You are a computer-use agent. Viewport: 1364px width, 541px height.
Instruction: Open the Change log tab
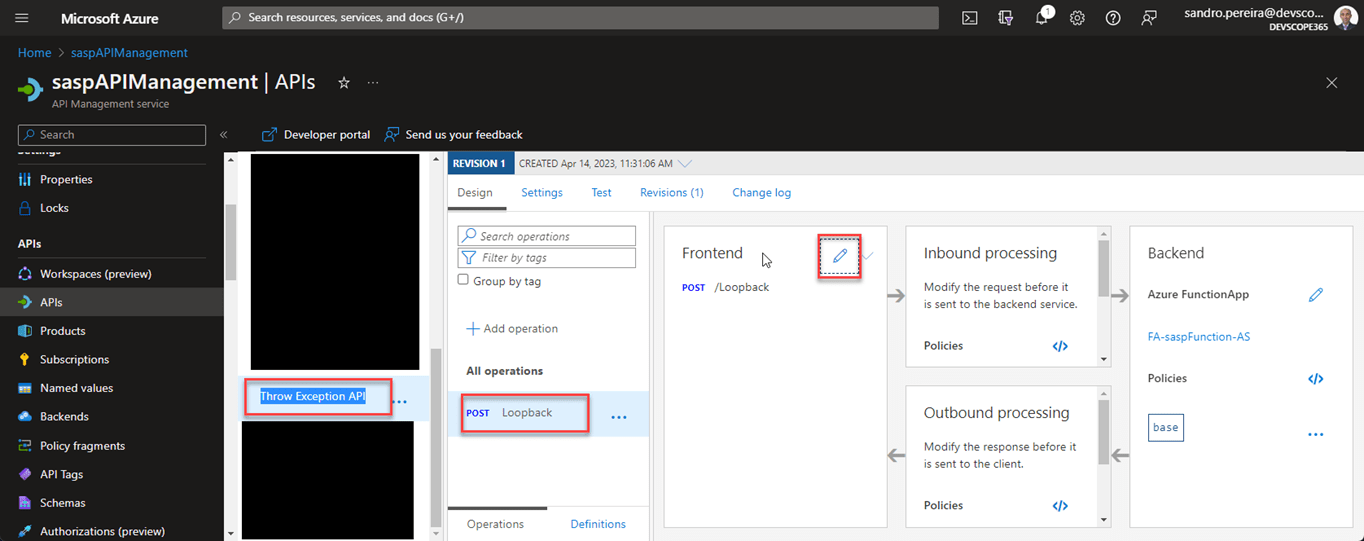point(761,192)
